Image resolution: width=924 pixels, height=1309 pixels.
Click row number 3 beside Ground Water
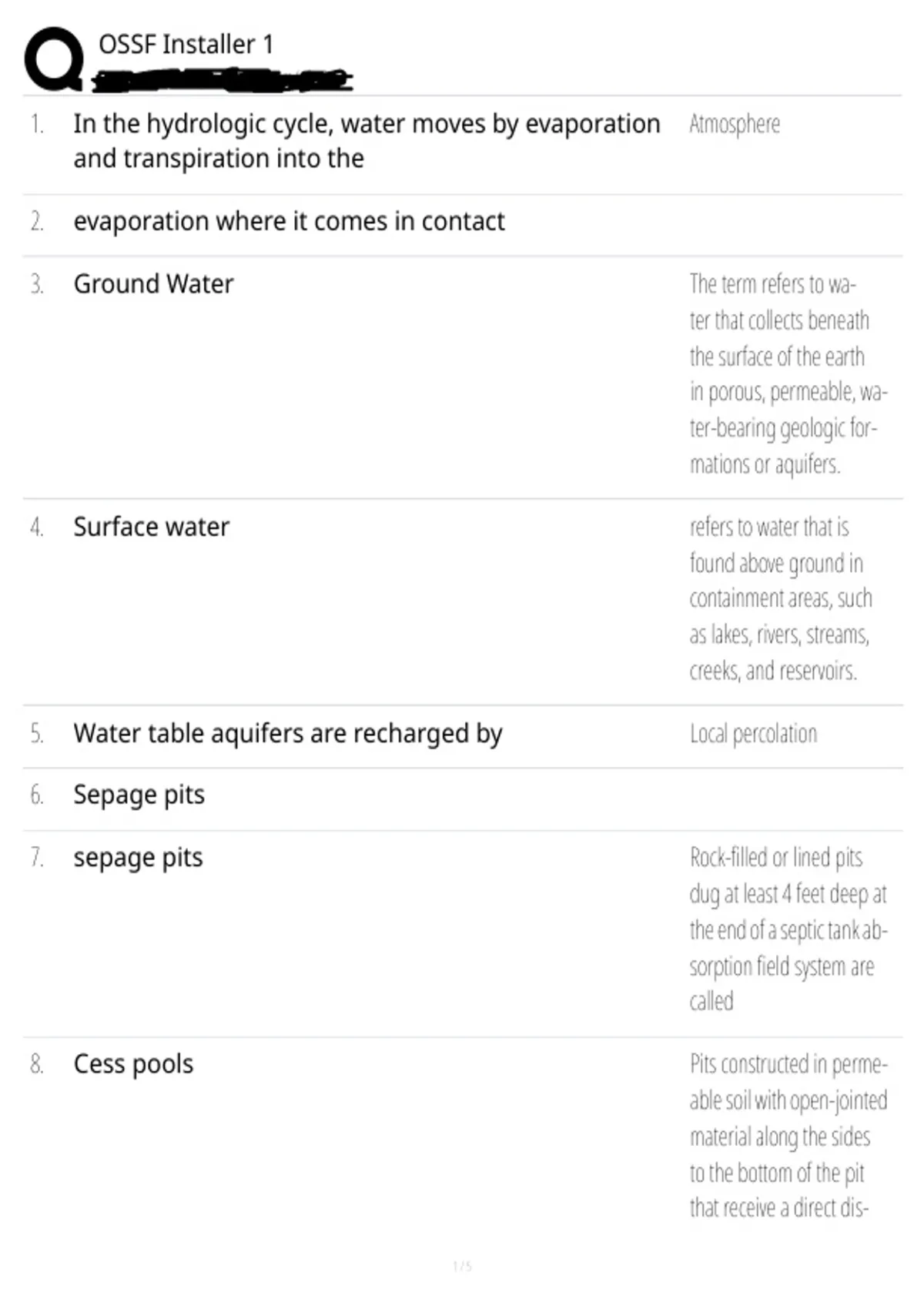point(37,285)
